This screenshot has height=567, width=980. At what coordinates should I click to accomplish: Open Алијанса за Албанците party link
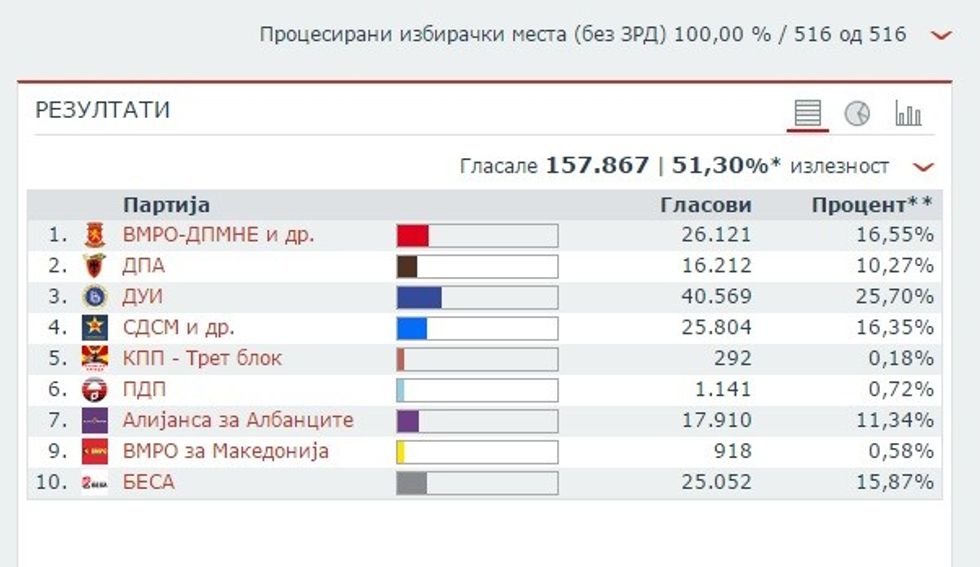tap(237, 421)
